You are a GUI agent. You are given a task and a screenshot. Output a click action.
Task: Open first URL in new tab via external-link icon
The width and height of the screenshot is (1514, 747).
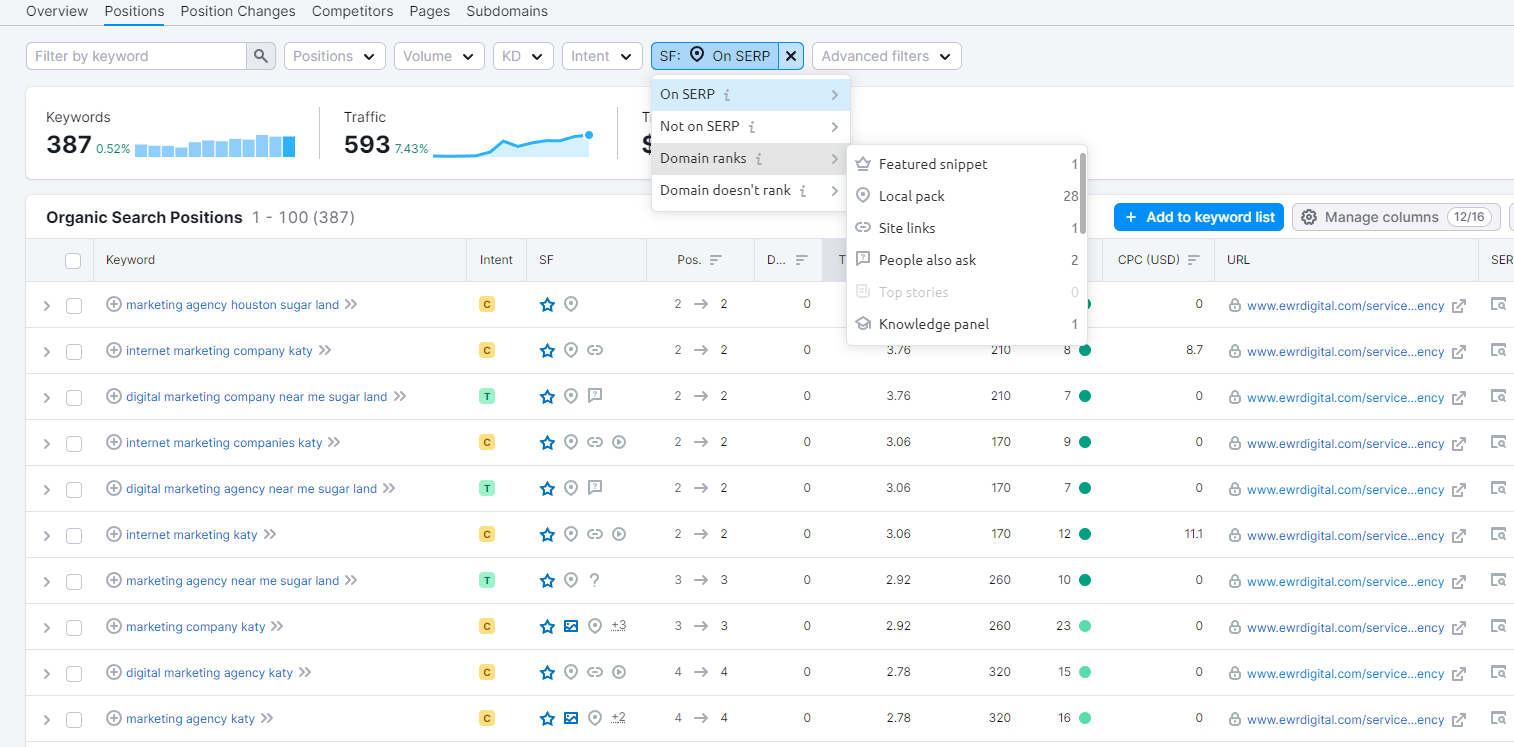1459,304
